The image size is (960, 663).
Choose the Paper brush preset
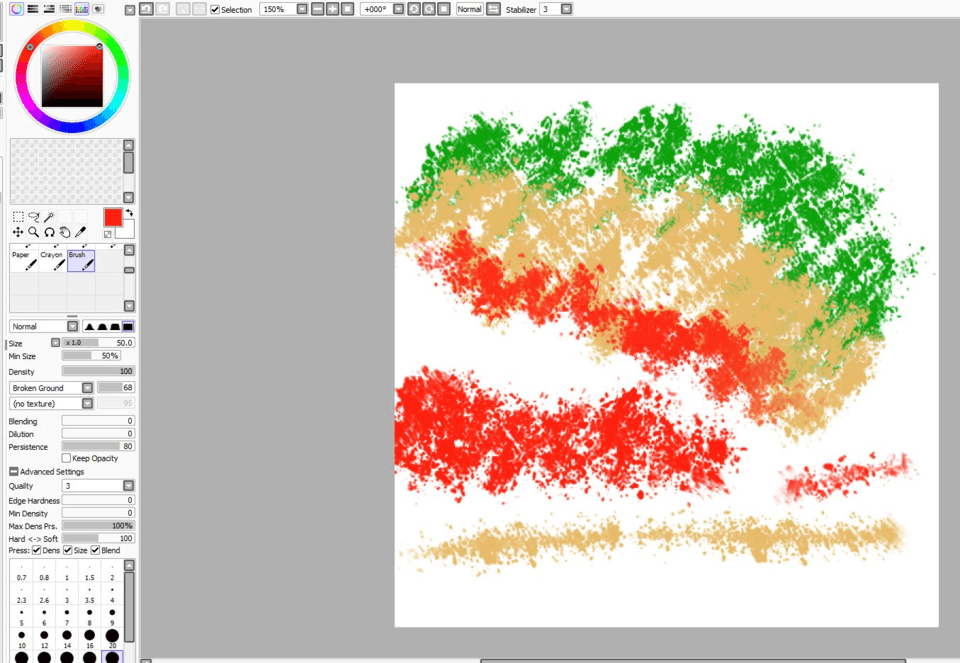24,261
